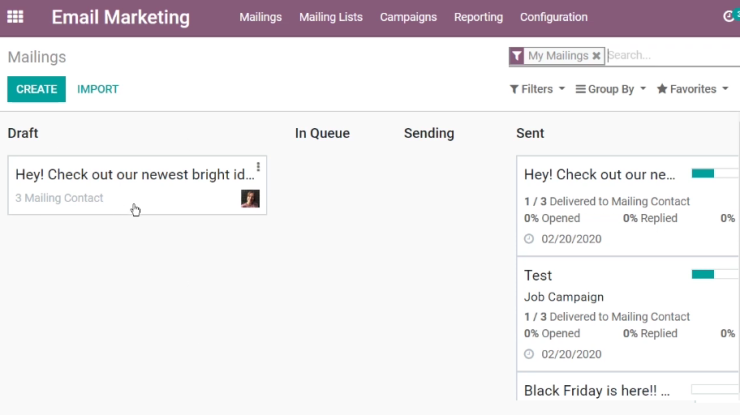Open the Configuration menu
Screen dimensions: 740x415
point(554,17)
